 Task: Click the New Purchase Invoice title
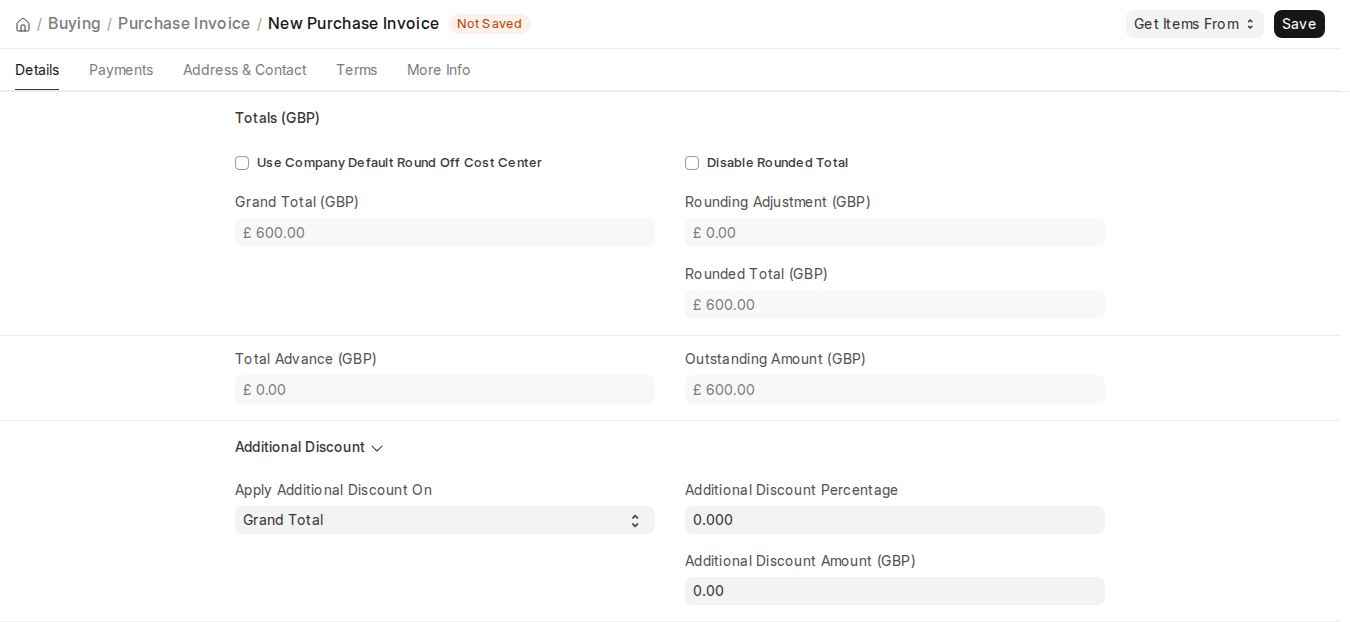coord(353,23)
